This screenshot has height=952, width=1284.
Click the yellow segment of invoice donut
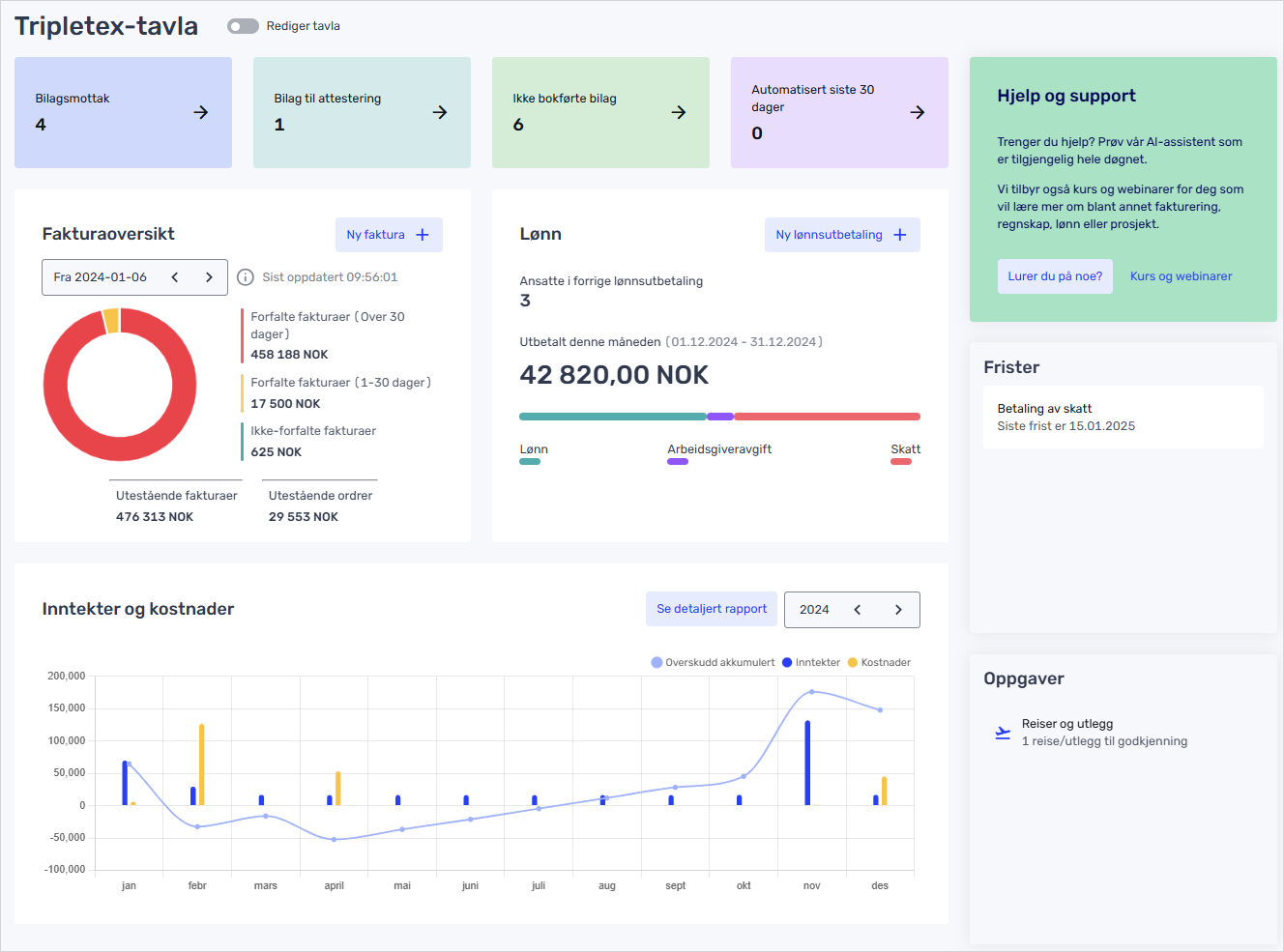click(110, 321)
